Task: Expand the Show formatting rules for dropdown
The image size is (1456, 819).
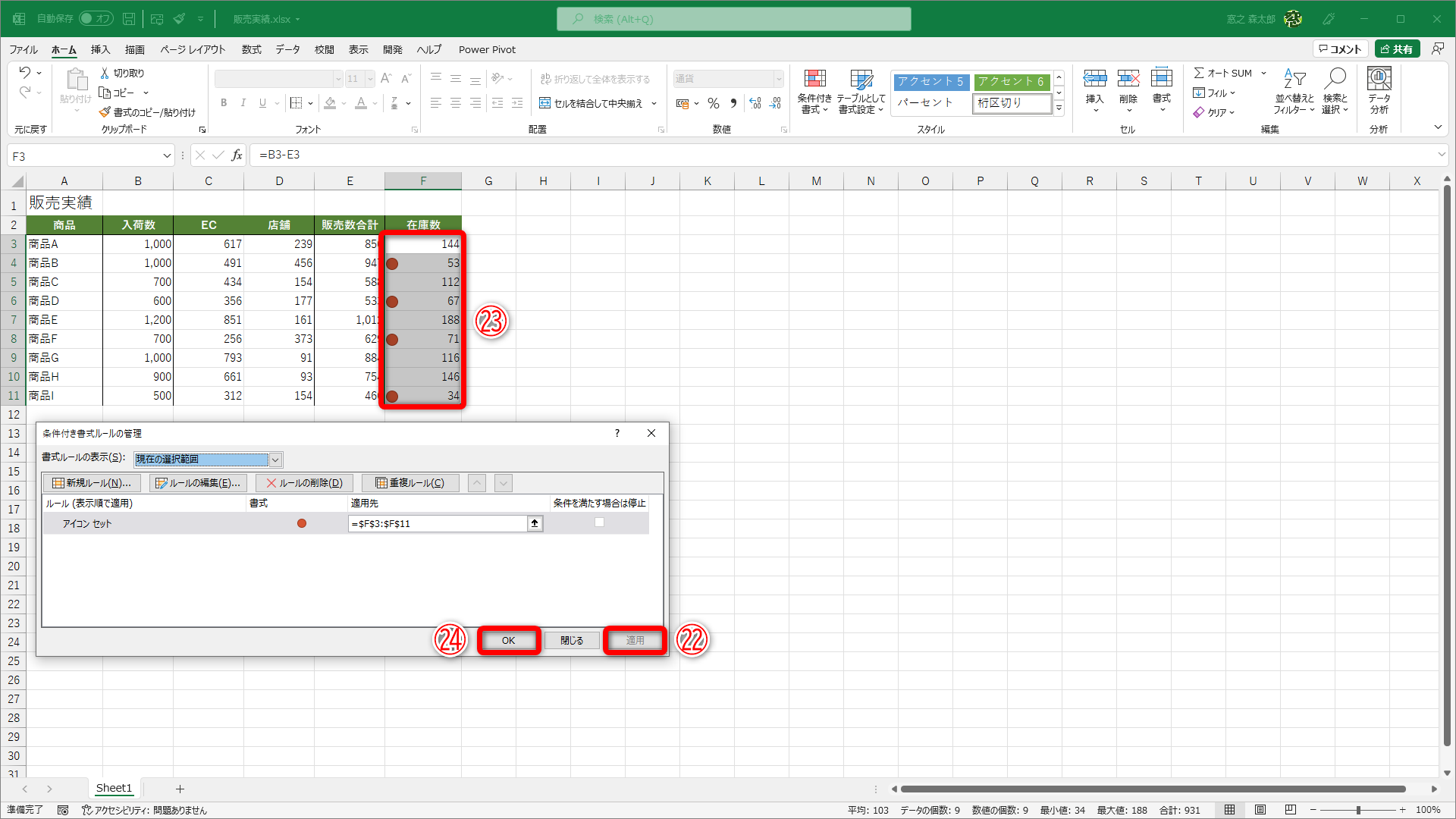Action: [x=275, y=460]
